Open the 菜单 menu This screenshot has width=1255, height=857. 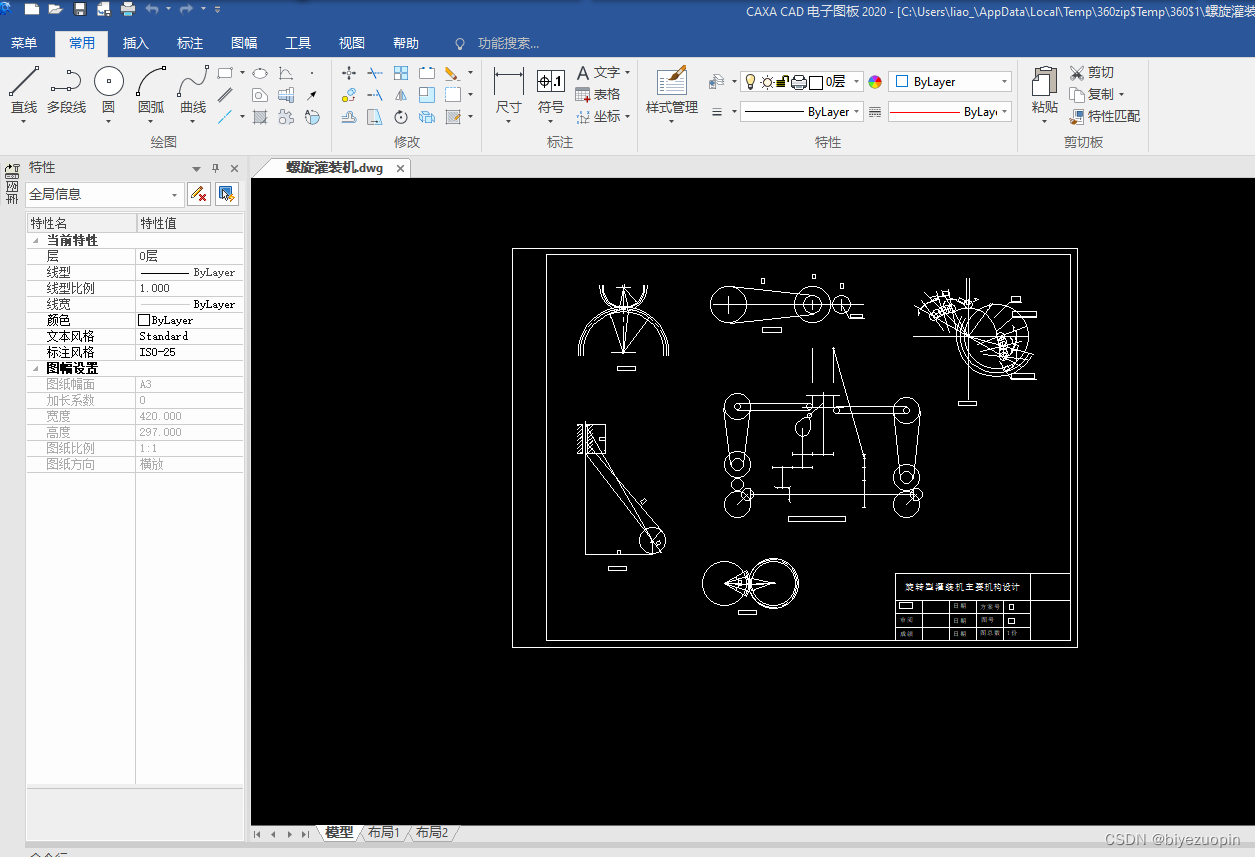point(24,43)
